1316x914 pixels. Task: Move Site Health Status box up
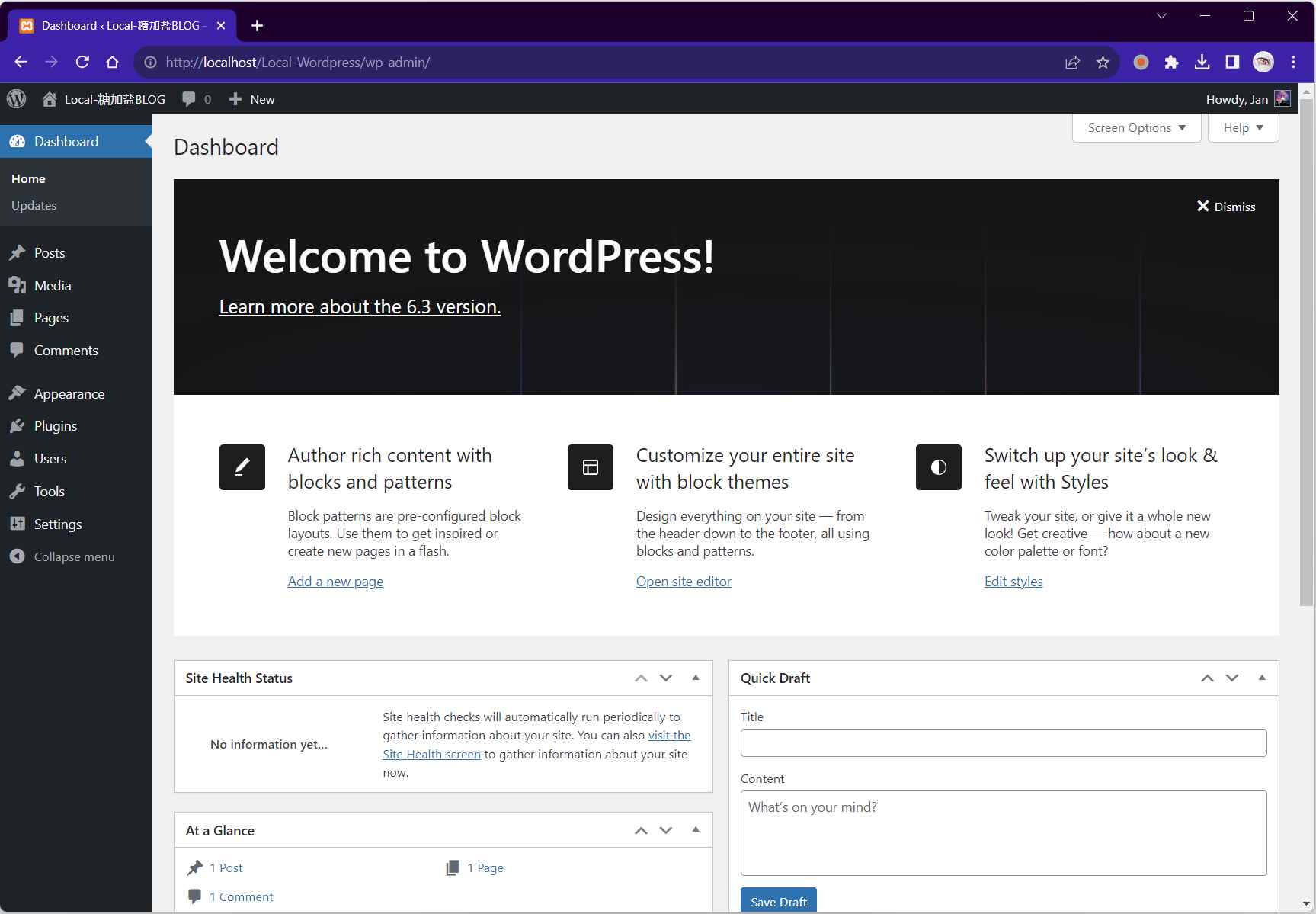click(641, 678)
